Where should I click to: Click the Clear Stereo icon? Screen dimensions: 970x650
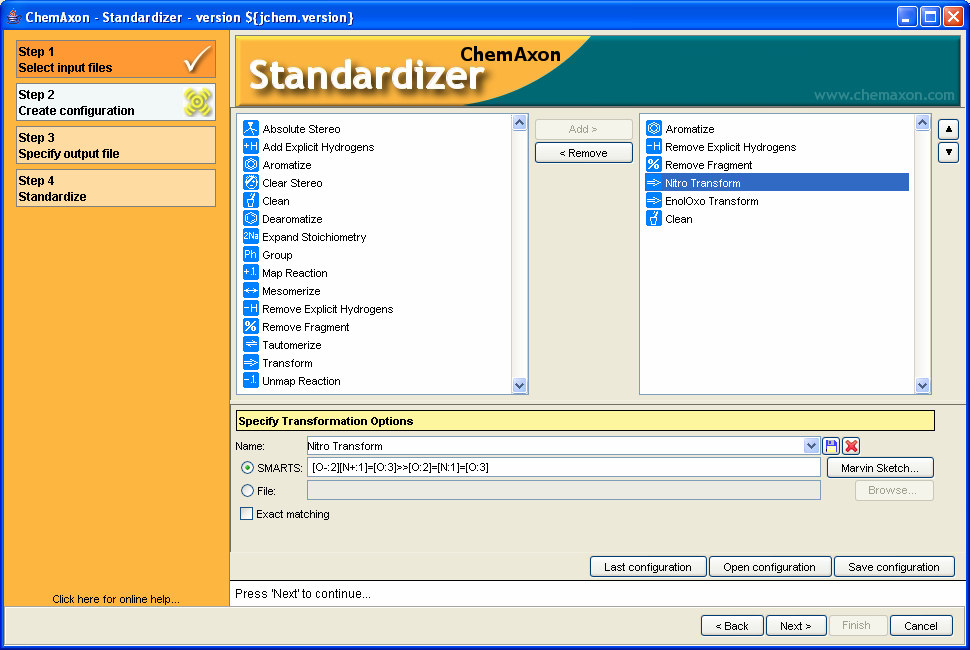point(251,182)
